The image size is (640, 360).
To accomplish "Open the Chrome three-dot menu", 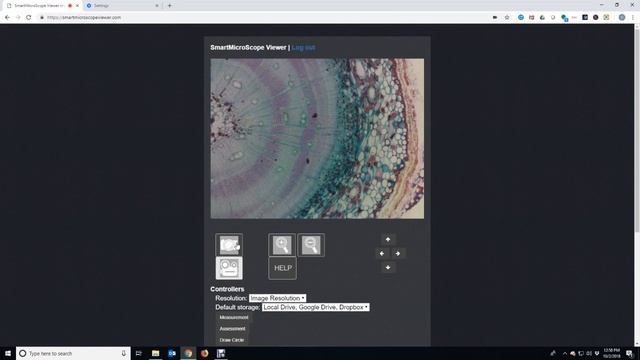I will tap(633, 18).
